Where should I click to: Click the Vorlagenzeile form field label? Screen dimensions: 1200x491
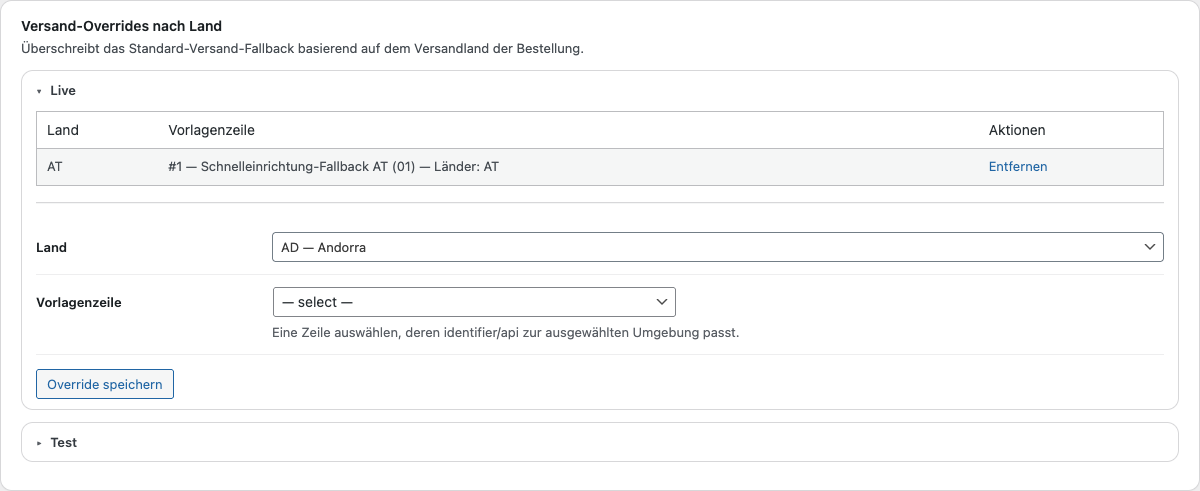(x=78, y=302)
